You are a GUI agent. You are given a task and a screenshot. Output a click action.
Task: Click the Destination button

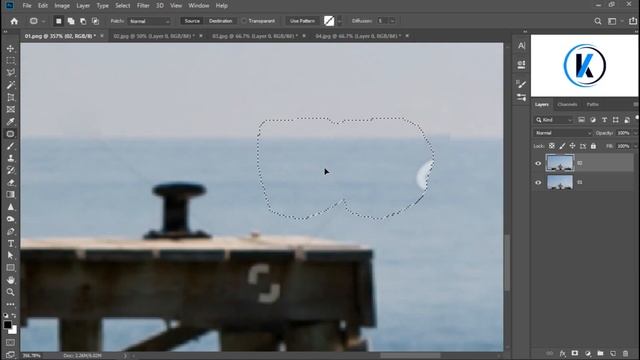pyautogui.click(x=220, y=21)
